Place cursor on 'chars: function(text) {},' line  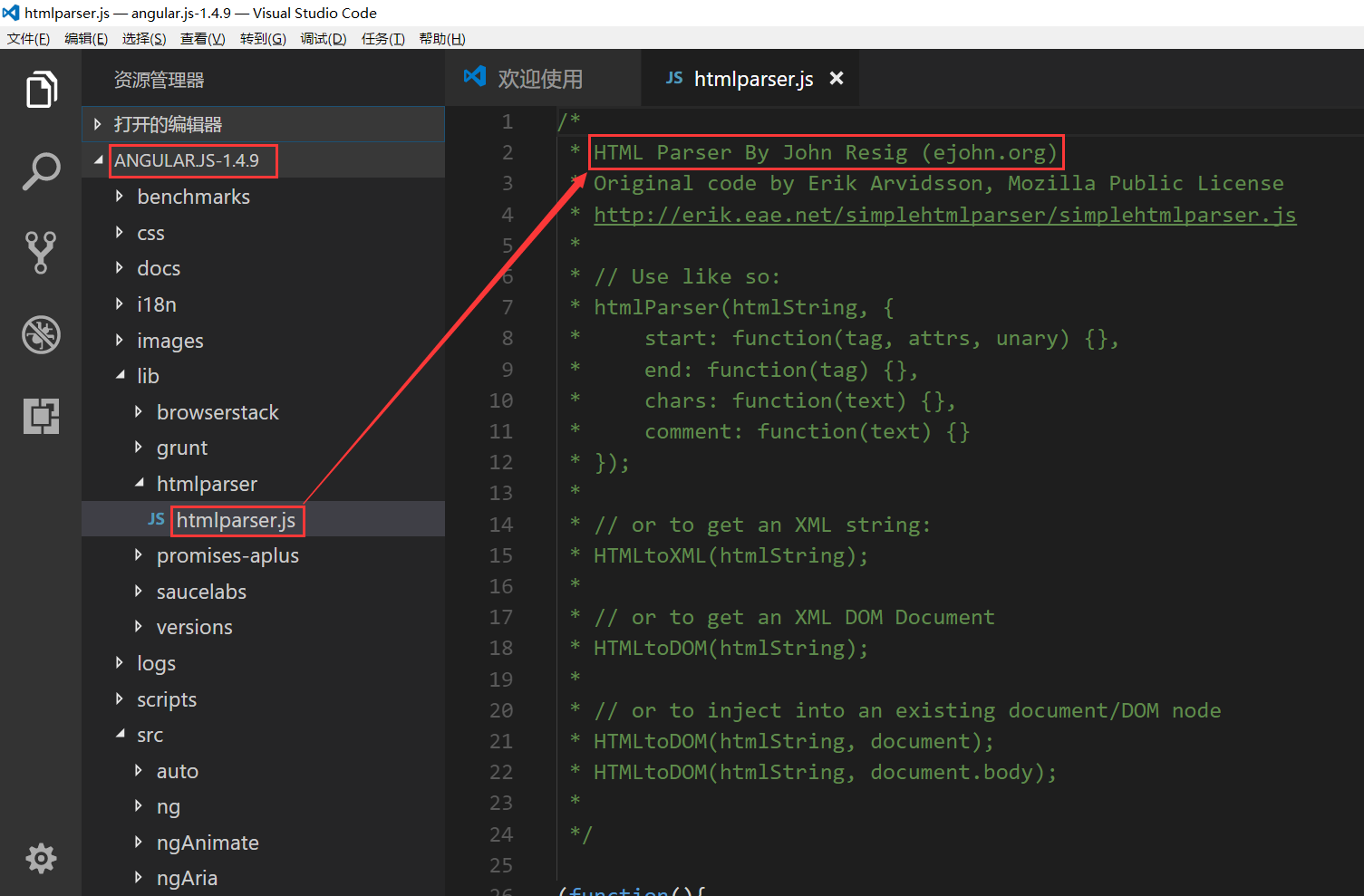800,400
